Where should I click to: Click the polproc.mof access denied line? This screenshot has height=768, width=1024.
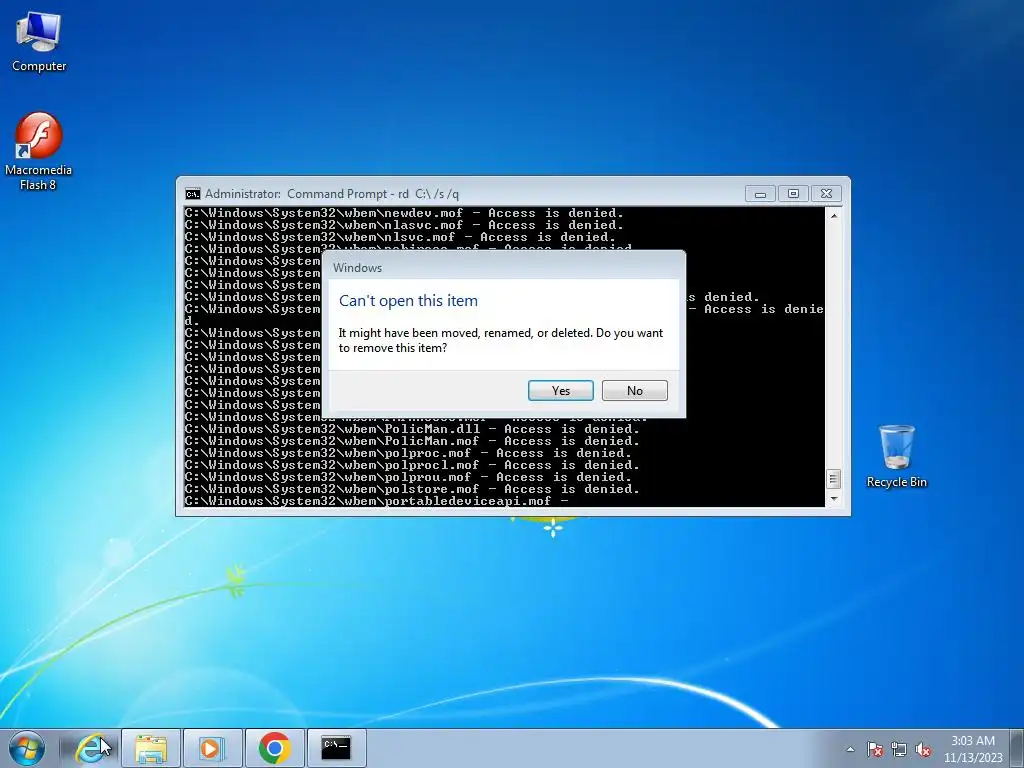click(408, 453)
